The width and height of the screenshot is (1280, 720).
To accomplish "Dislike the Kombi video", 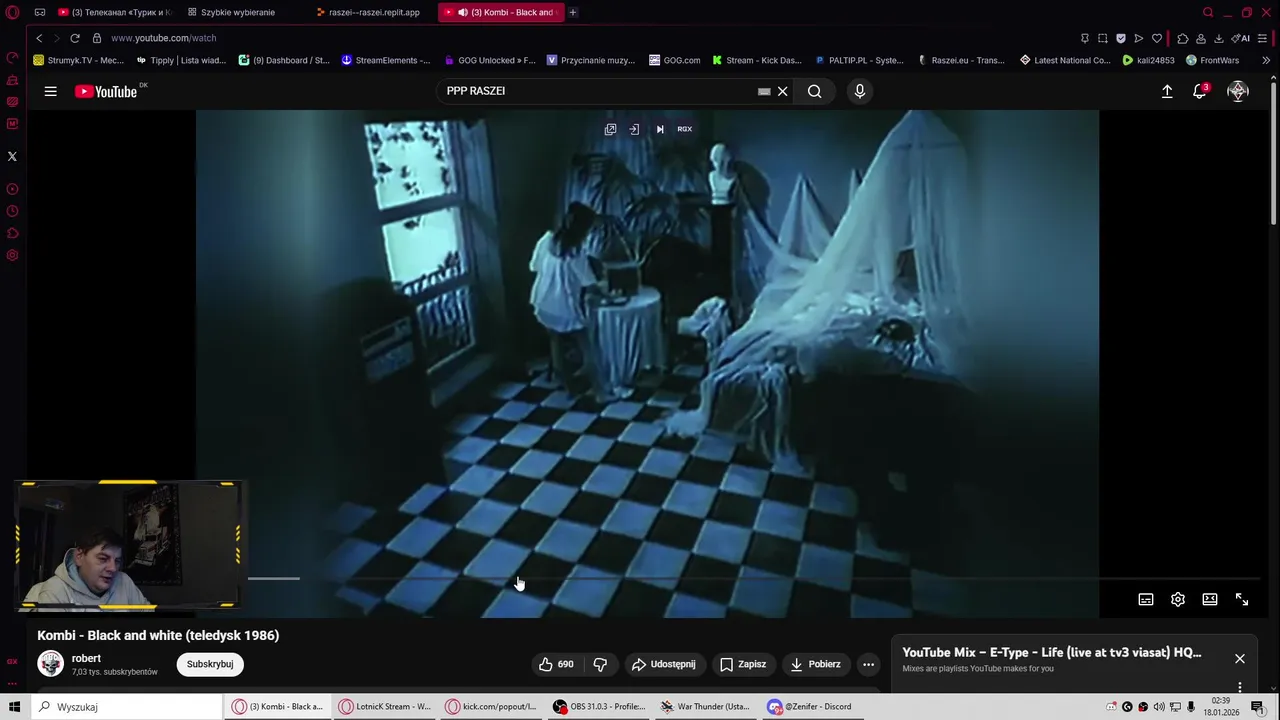I will 600,664.
